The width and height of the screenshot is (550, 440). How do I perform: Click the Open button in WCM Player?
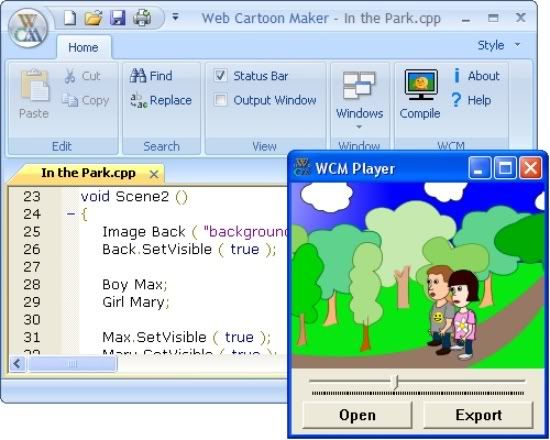(357, 415)
